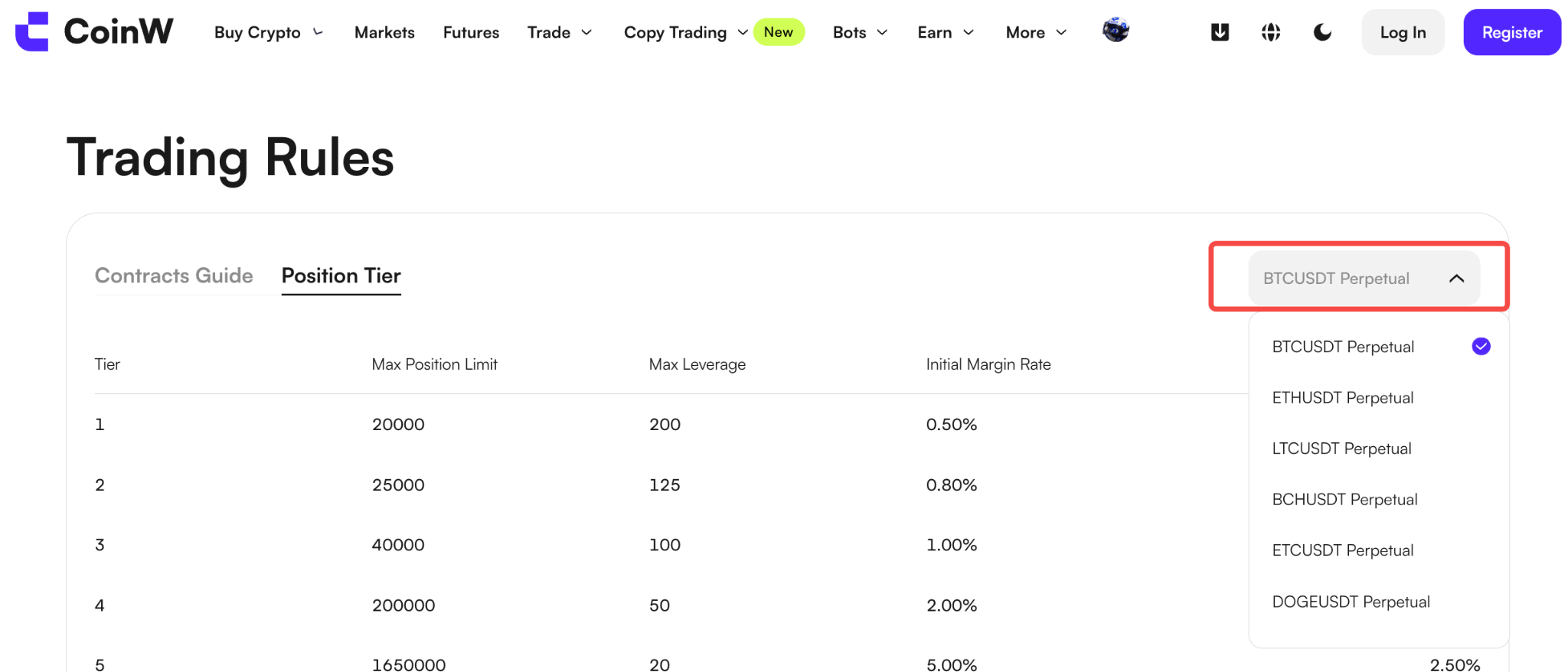1568x672 pixels.
Task: Expand the Trade dropdown menu
Action: [560, 32]
